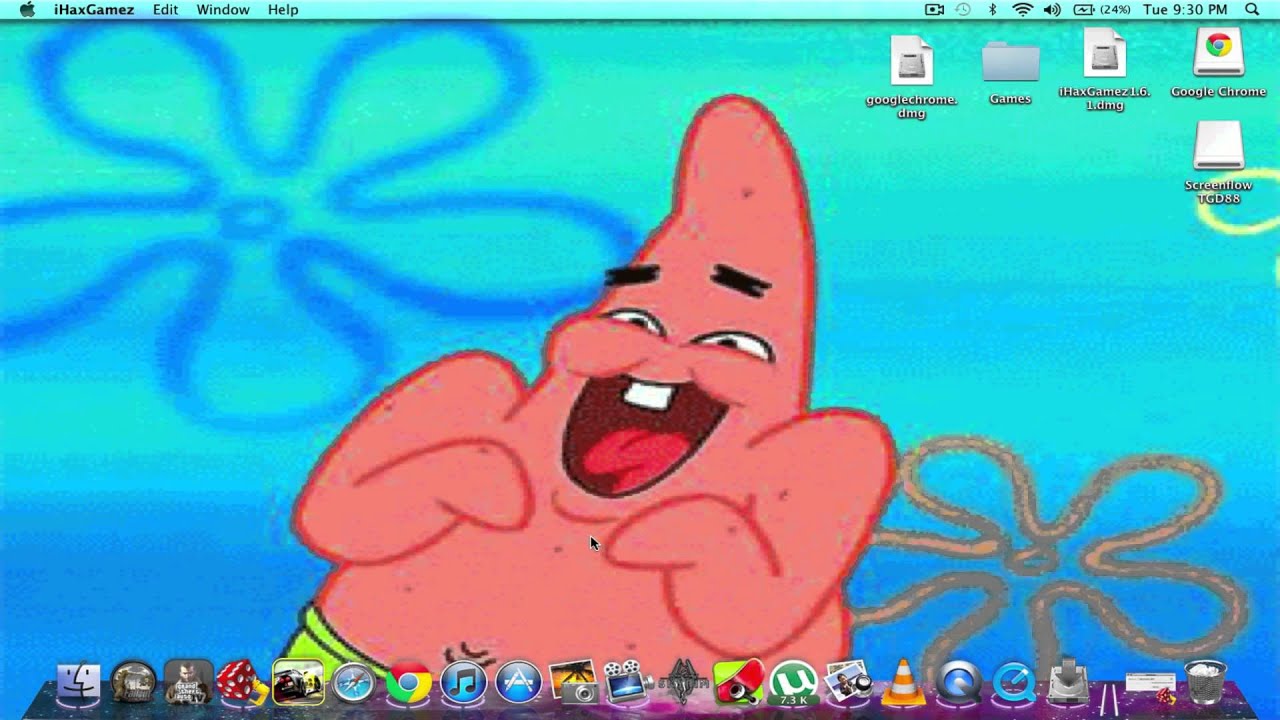Launch VLC traffic cone icon
Image resolution: width=1280 pixels, height=720 pixels.
[903, 683]
